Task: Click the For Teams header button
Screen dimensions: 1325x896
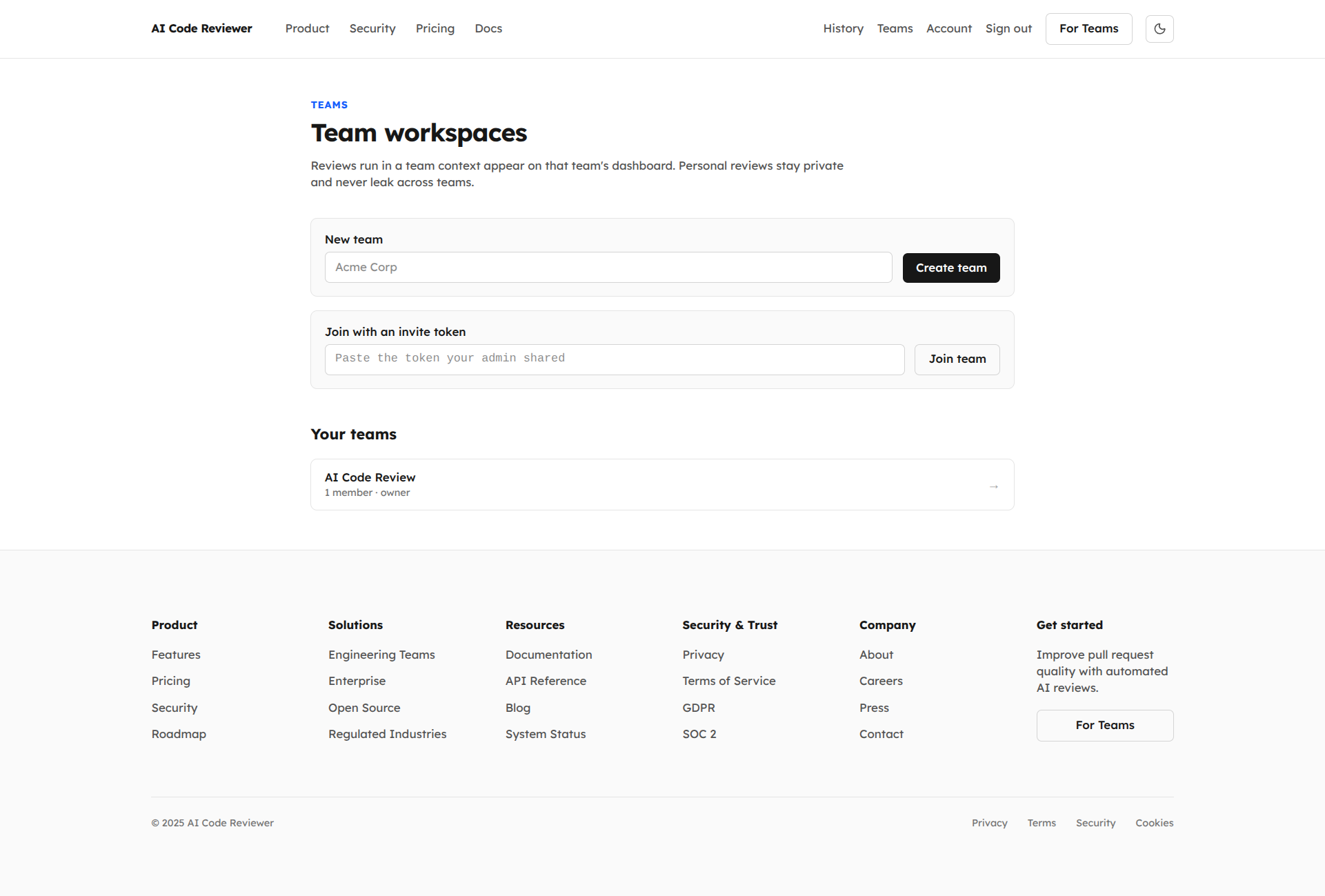Action: pos(1088,29)
